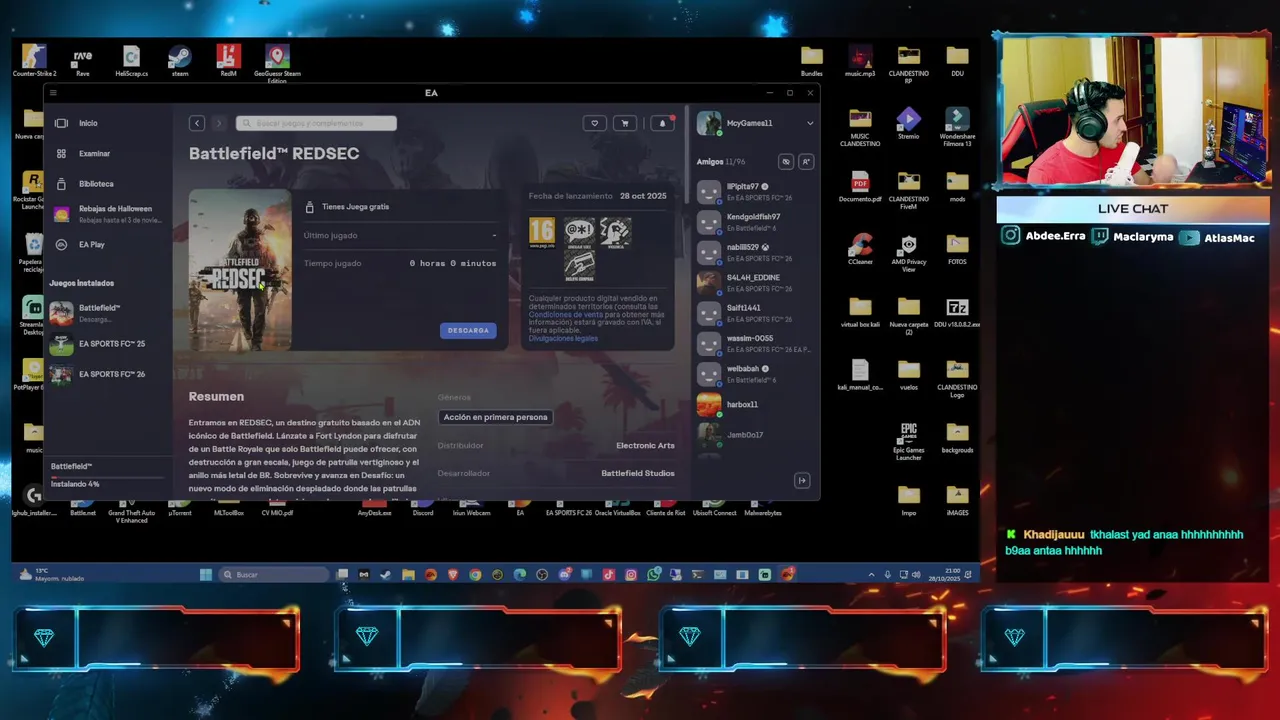Open Counter-Strike 2 desktop icon
The image size is (1280, 720).
pos(34,61)
